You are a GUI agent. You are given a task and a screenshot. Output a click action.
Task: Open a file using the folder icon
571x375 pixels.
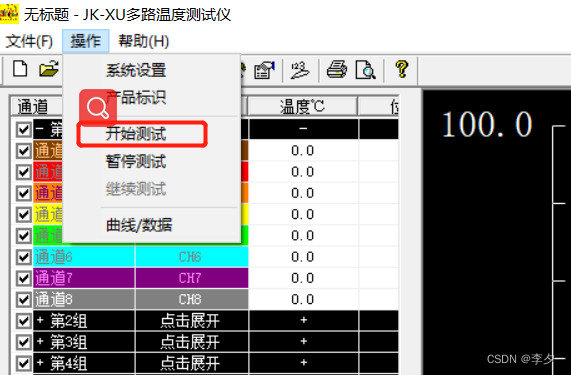(49, 69)
